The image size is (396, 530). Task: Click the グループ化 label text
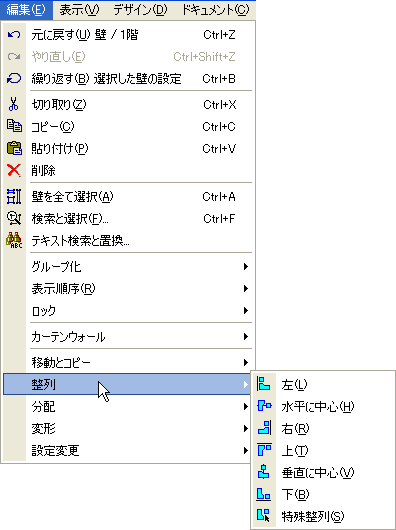point(56,267)
